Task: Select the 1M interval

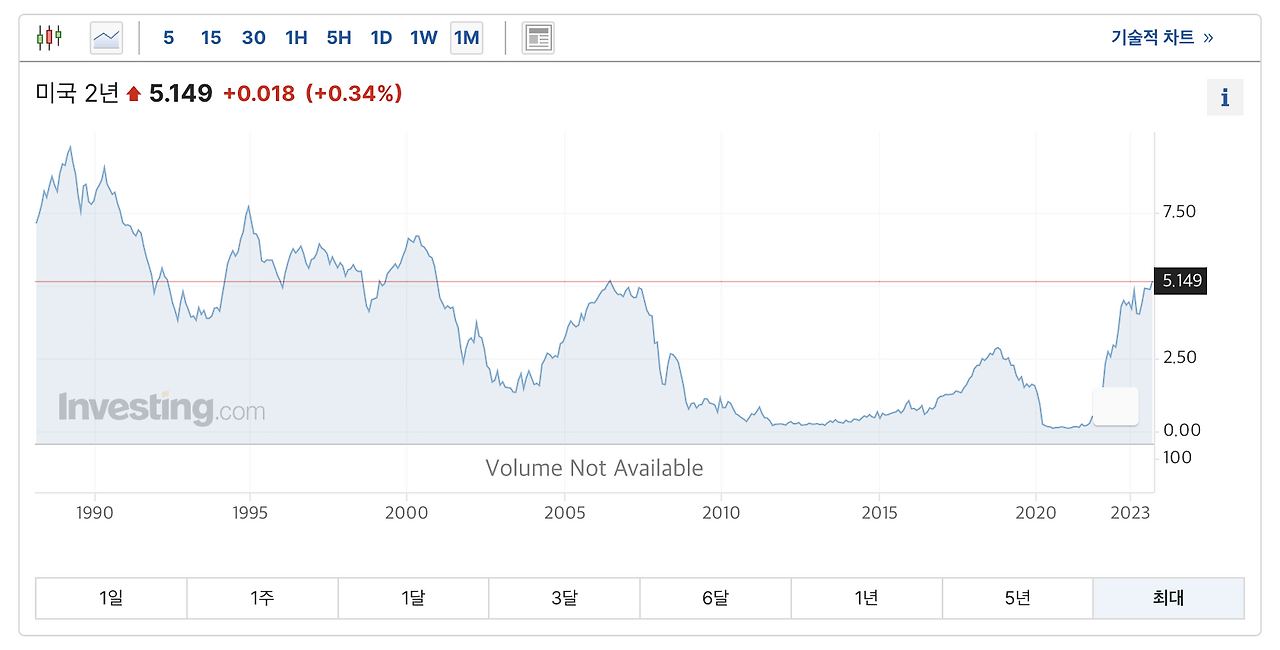Action: click(x=467, y=38)
